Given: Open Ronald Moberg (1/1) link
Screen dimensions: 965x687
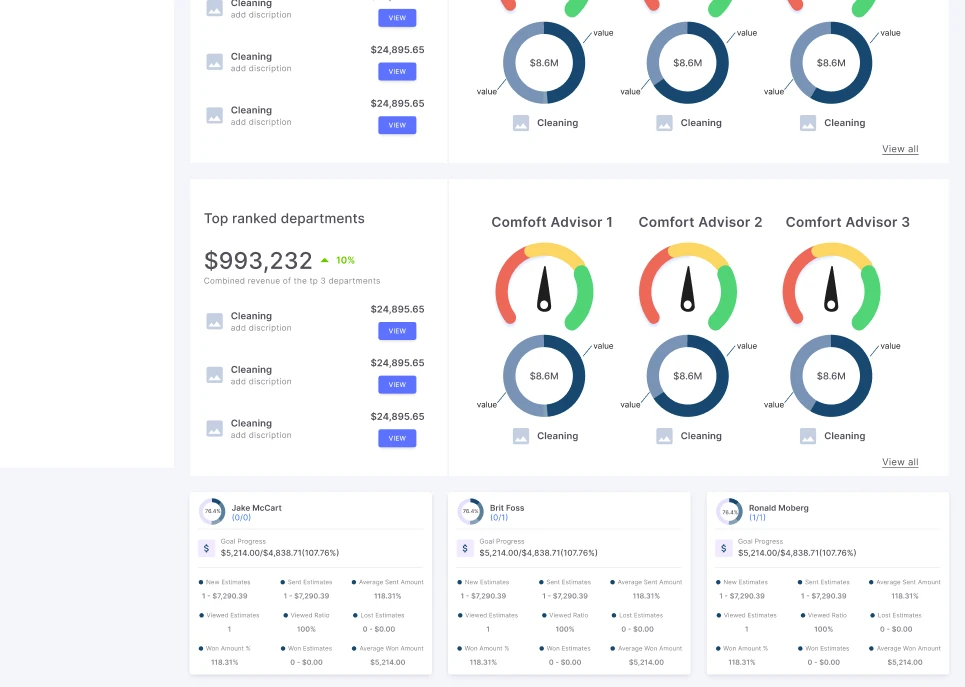Looking at the screenshot, I should [758, 518].
